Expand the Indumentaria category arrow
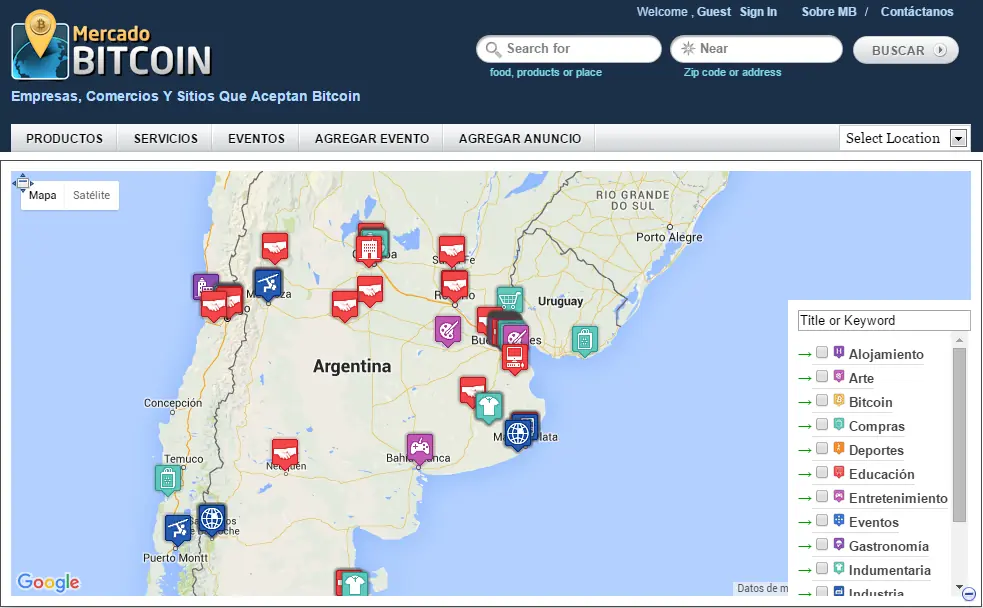 805,570
